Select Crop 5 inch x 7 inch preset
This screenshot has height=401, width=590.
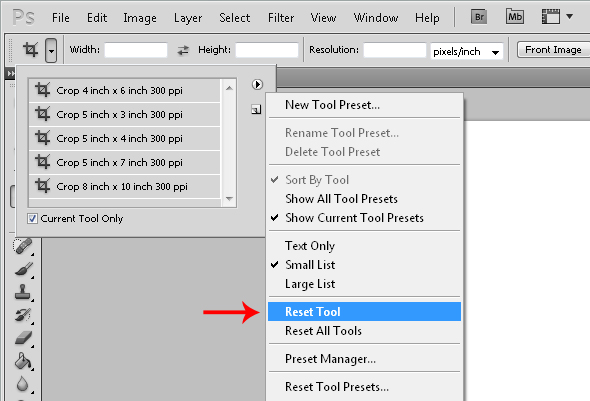tap(125, 163)
